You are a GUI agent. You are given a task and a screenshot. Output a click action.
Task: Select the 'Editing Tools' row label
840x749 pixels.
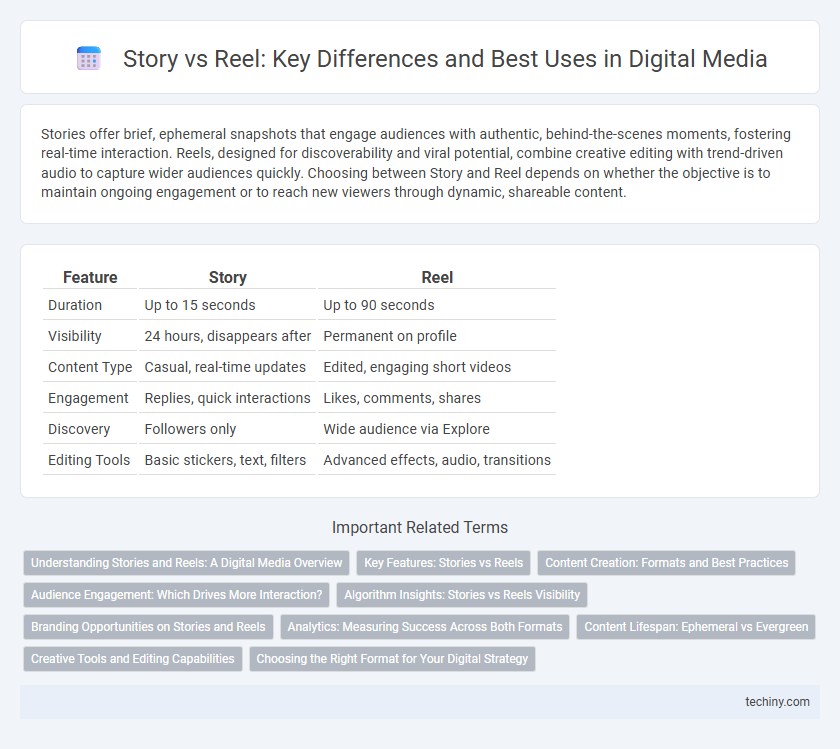89,460
